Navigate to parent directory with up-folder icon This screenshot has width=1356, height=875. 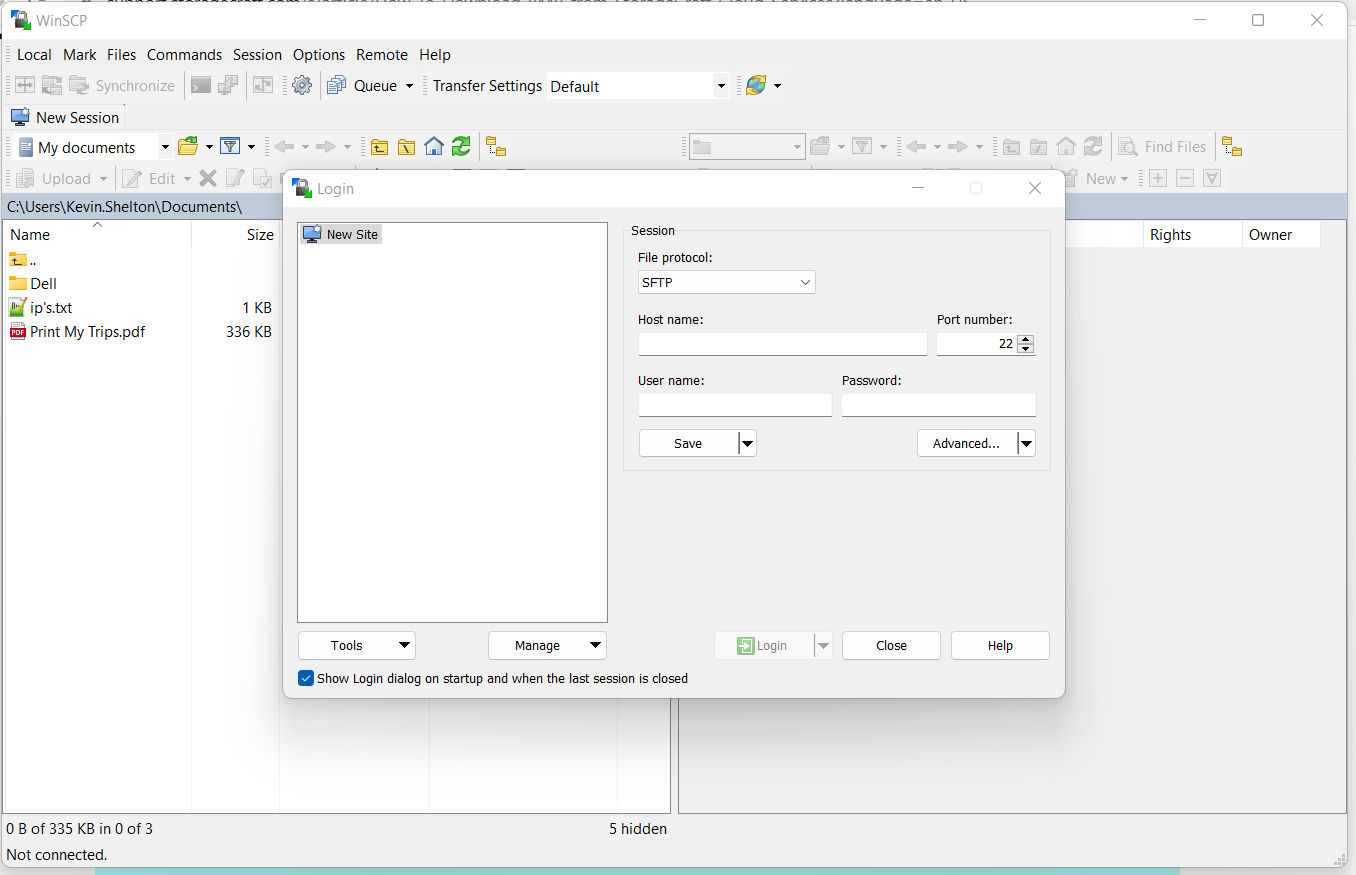[x=379, y=146]
